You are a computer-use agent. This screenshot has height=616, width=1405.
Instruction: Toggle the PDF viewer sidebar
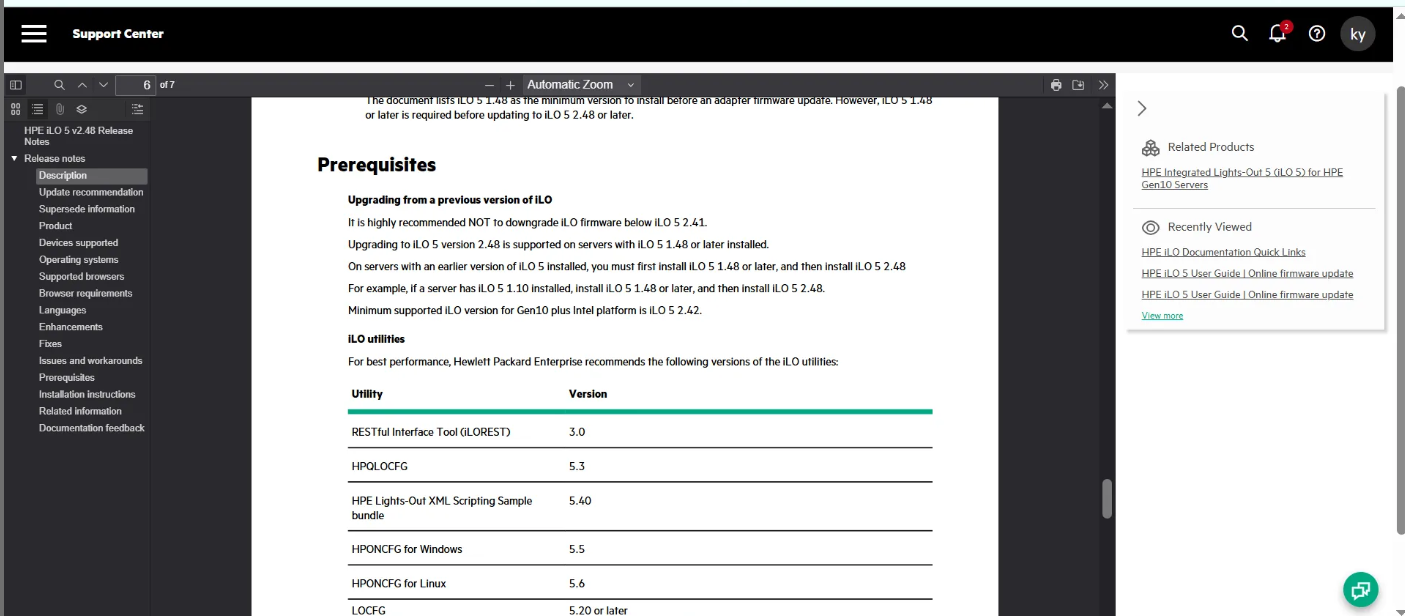point(16,85)
